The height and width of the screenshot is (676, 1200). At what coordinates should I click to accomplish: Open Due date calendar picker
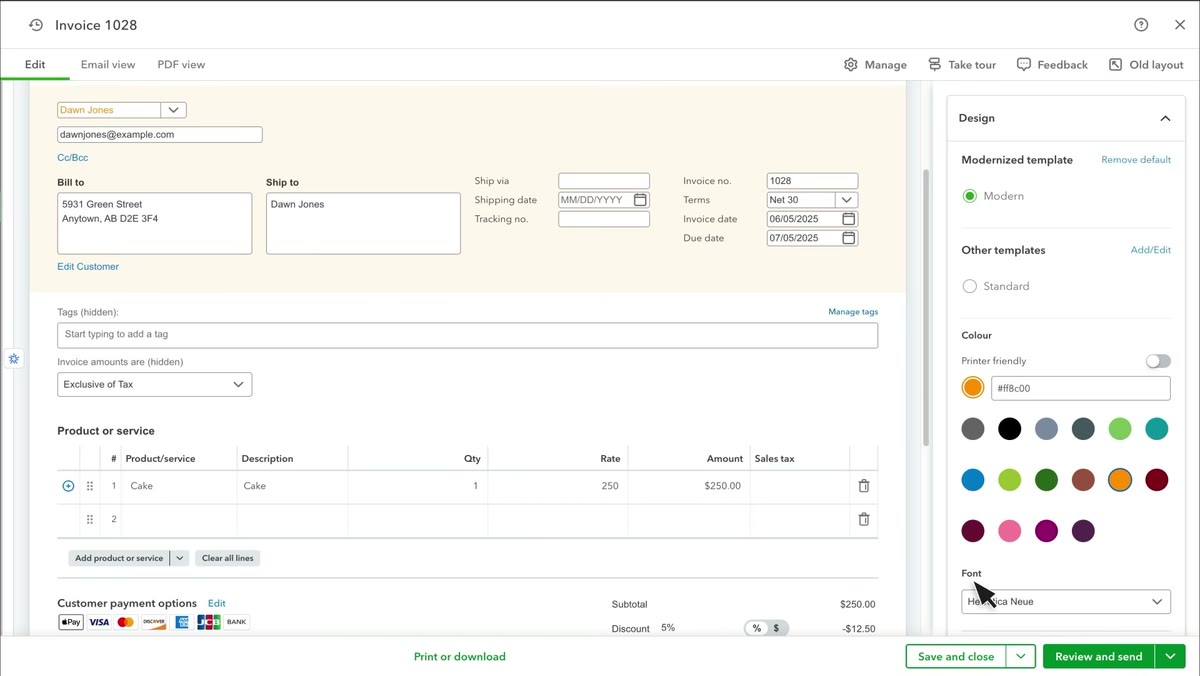[x=848, y=238]
